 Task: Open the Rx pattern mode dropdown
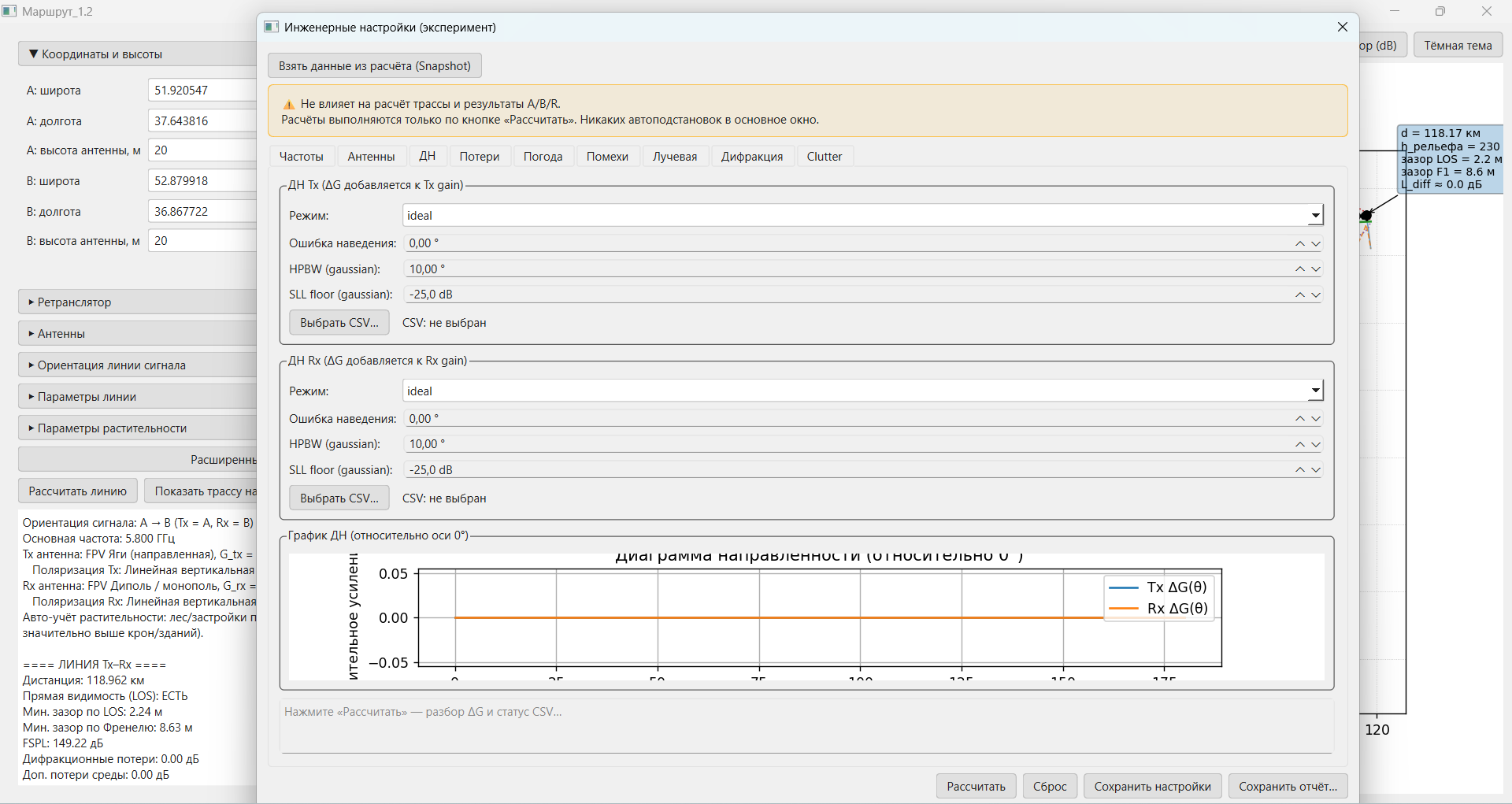click(x=1315, y=391)
